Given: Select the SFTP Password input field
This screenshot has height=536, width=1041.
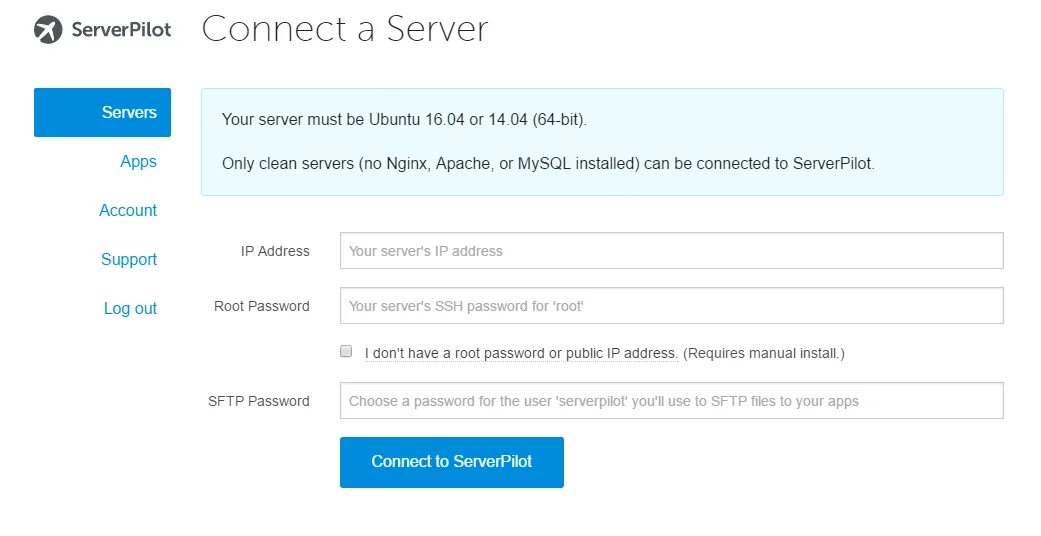Looking at the screenshot, I should [671, 401].
